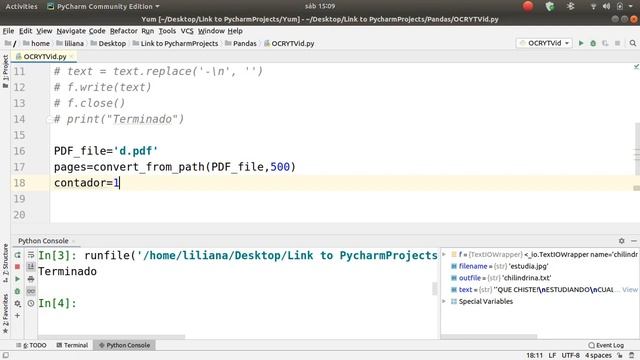This screenshot has width=640, height=360.
Task: Toggle the 1: Project side tool window
Action: point(5,72)
